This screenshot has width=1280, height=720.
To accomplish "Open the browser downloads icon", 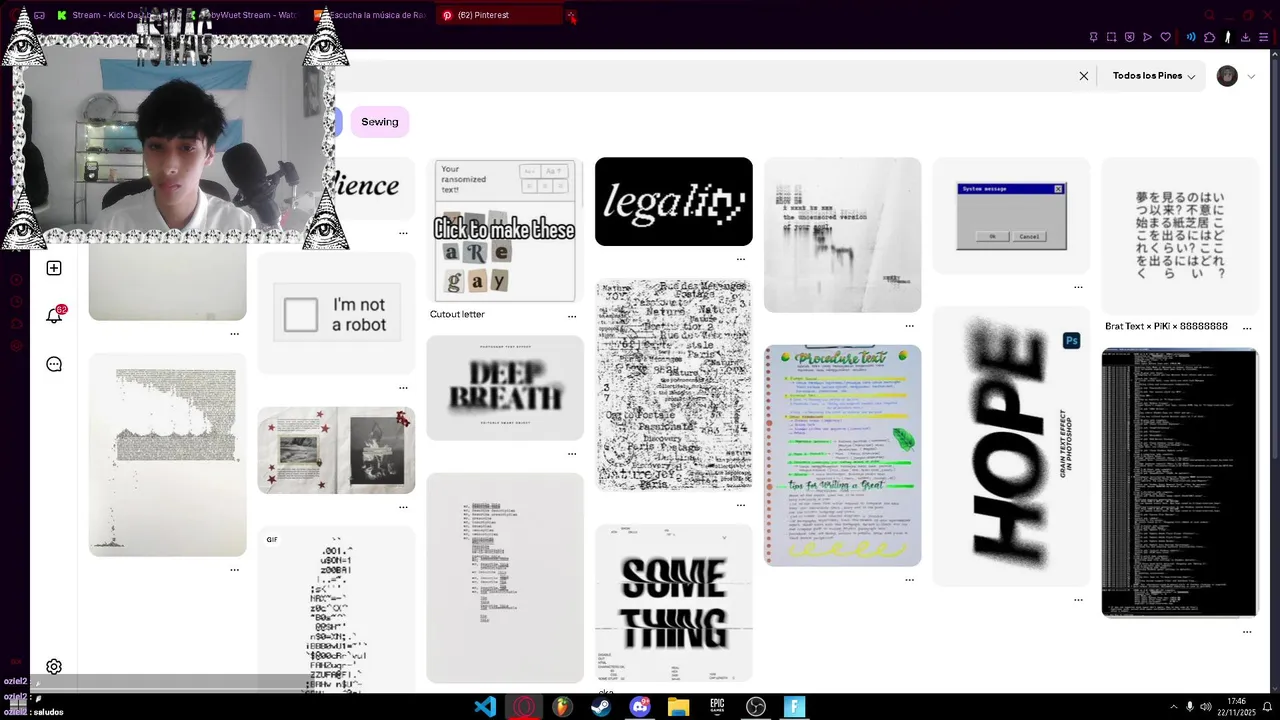I will pos(1245,37).
